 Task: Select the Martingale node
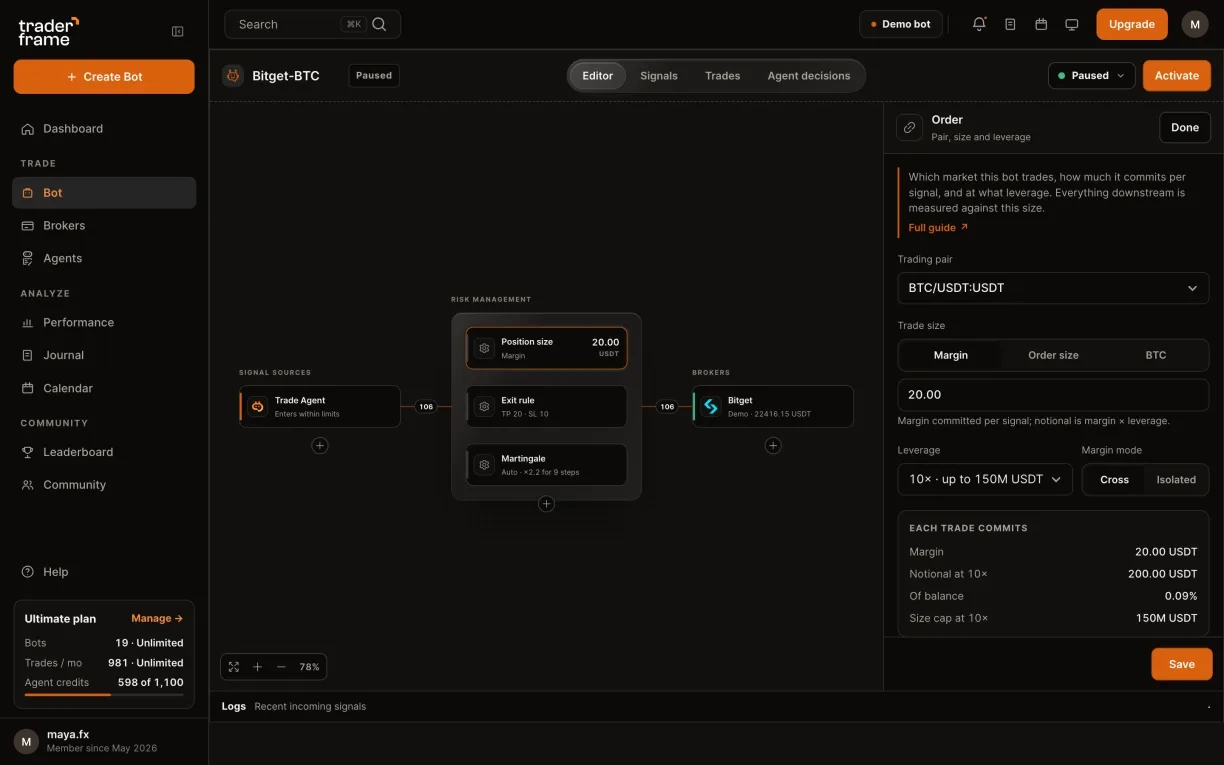pyautogui.click(x=546, y=465)
